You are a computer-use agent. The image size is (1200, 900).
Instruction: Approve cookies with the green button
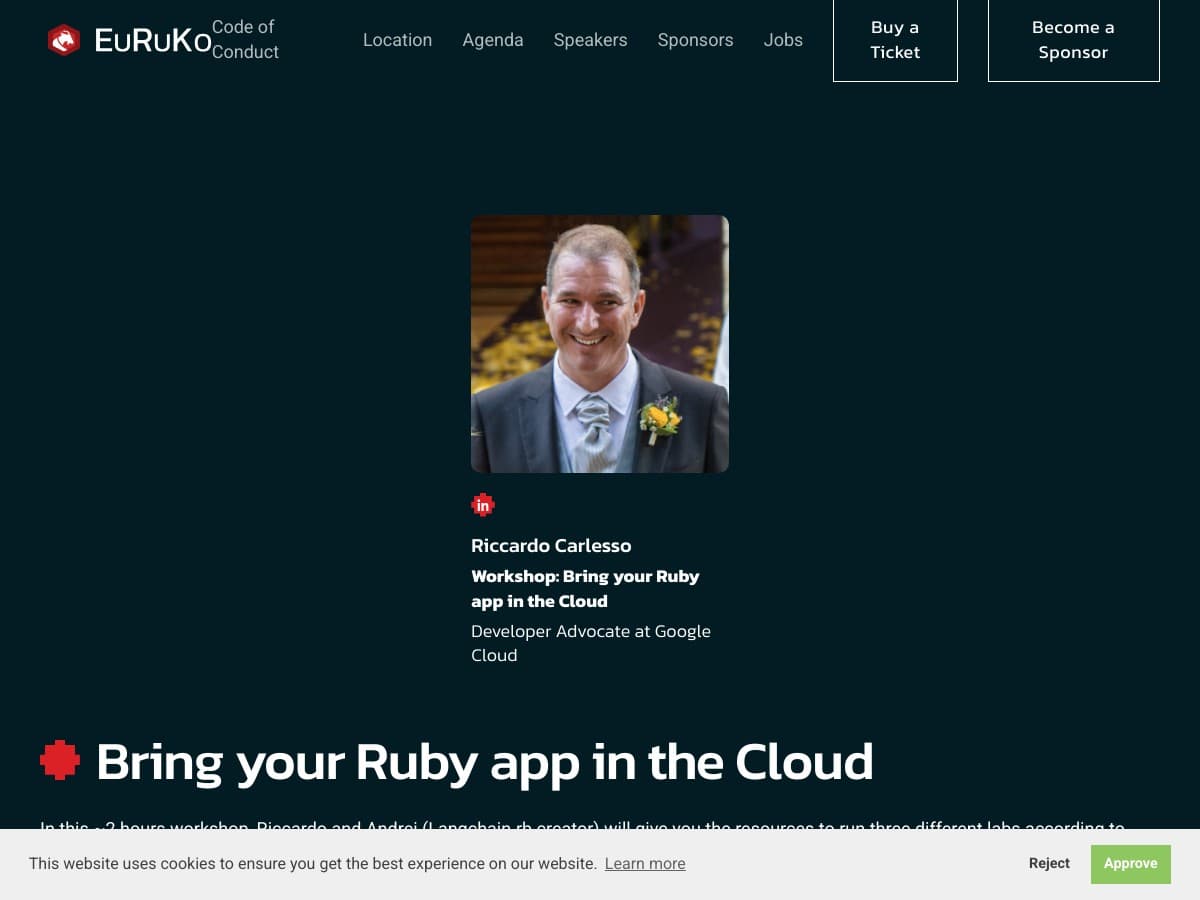click(x=1131, y=864)
